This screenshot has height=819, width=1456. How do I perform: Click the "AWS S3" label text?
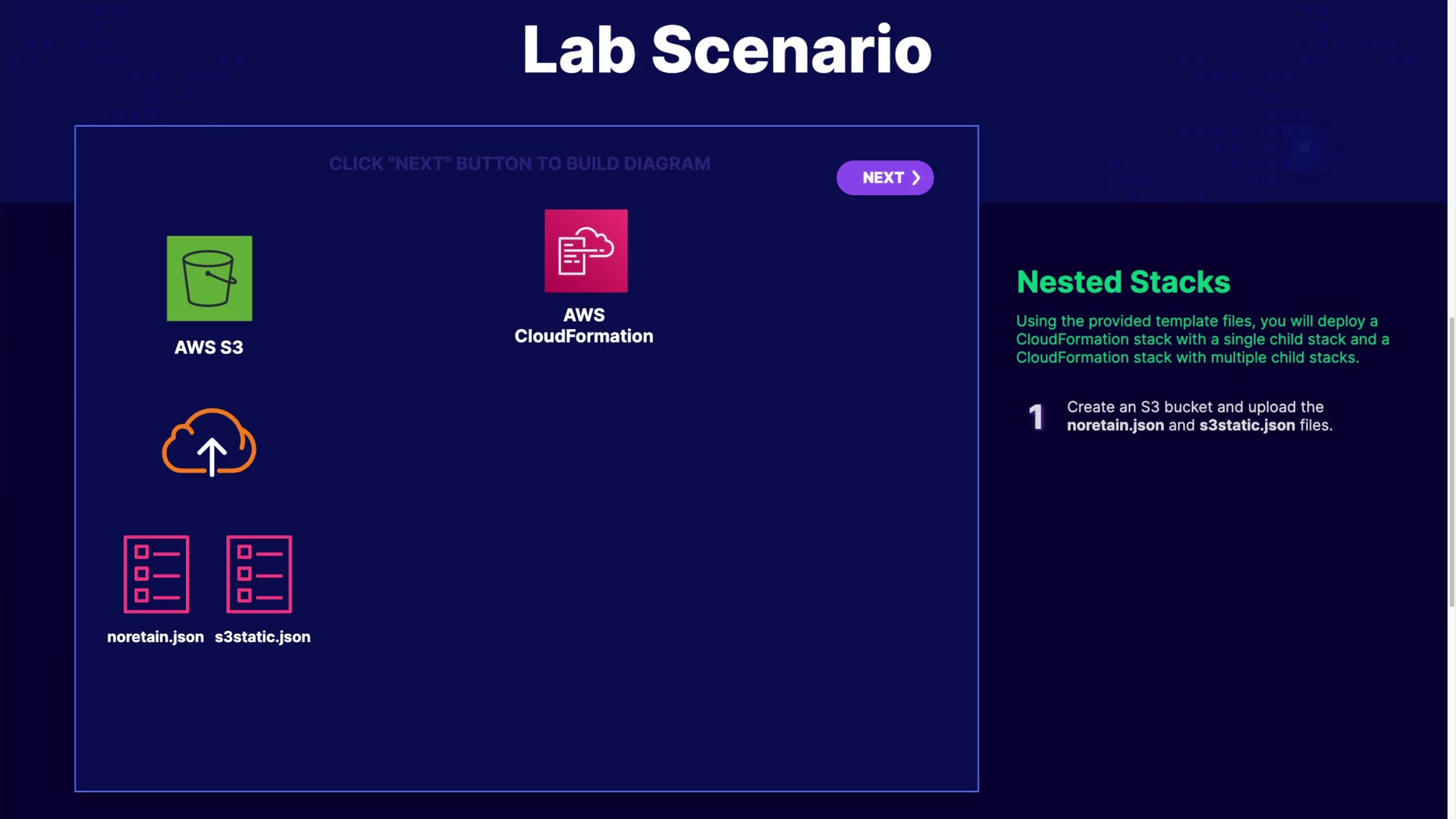pyautogui.click(x=209, y=347)
